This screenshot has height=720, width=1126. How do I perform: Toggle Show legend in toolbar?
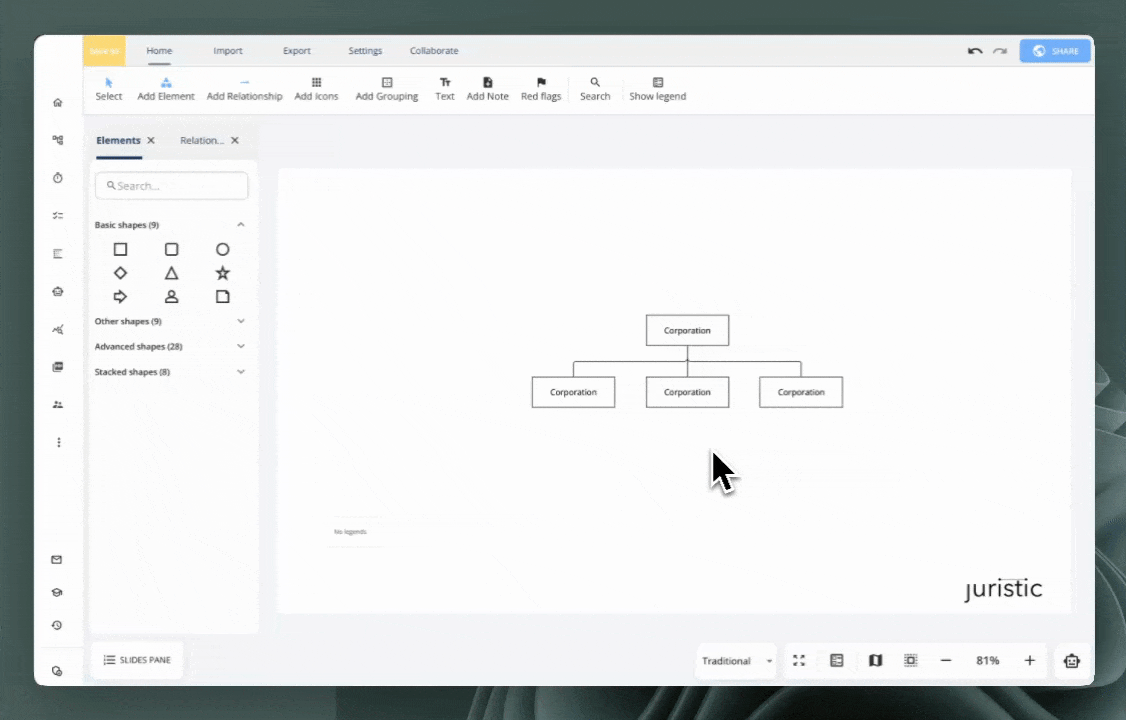tap(657, 89)
